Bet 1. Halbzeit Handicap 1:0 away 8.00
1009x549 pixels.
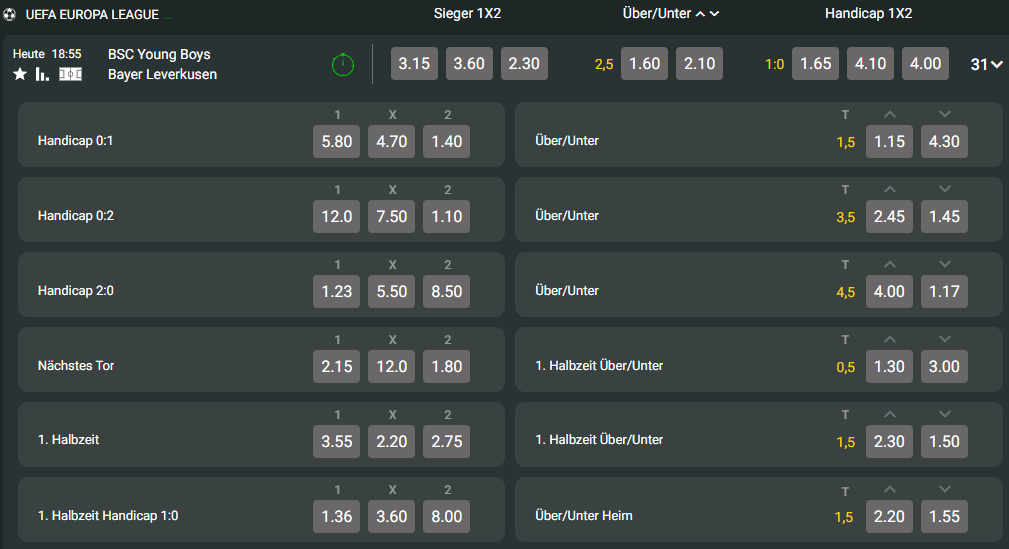pos(447,516)
